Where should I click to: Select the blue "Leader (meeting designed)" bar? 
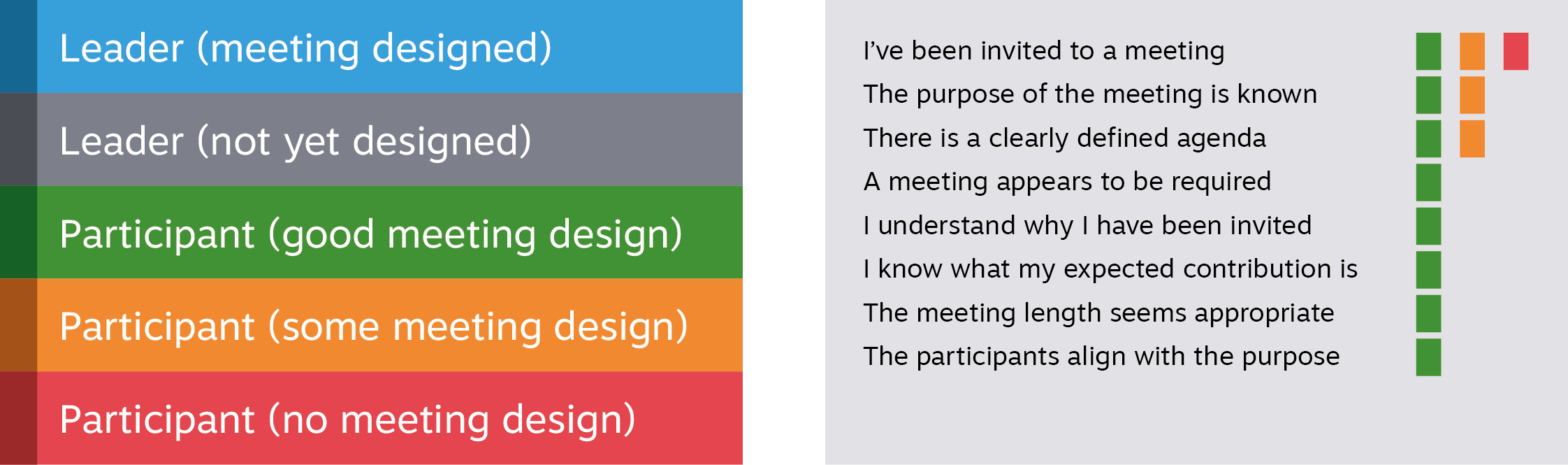389,47
